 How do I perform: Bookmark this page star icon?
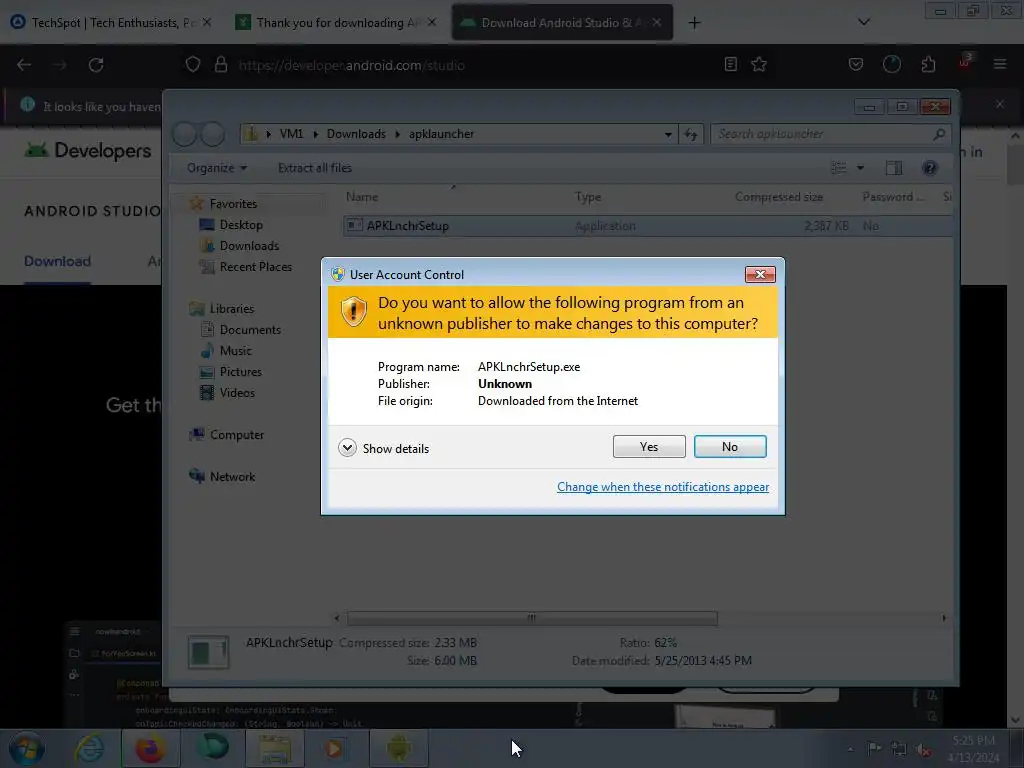click(758, 64)
